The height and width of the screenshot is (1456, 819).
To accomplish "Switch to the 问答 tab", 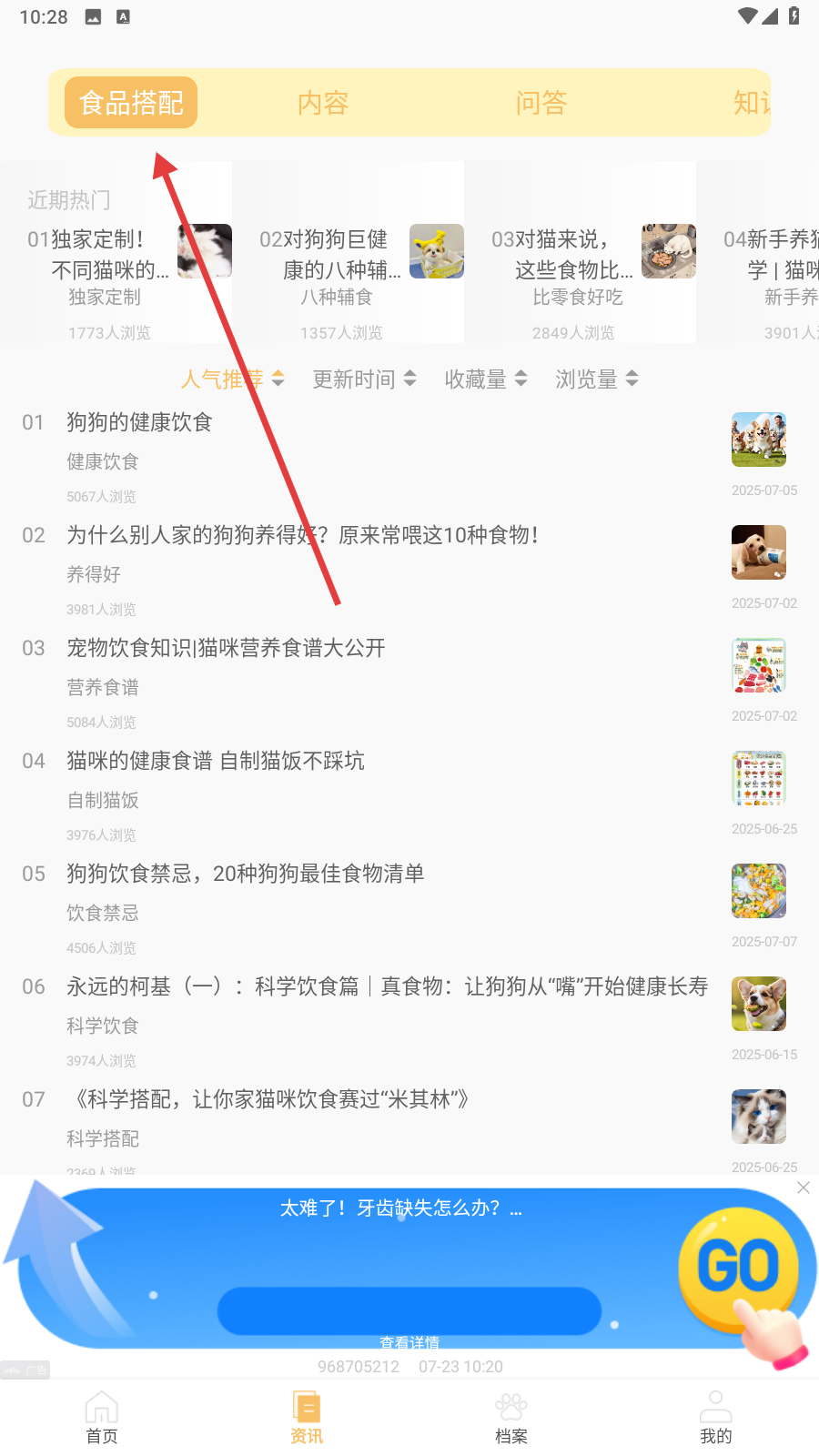I will click(x=541, y=103).
